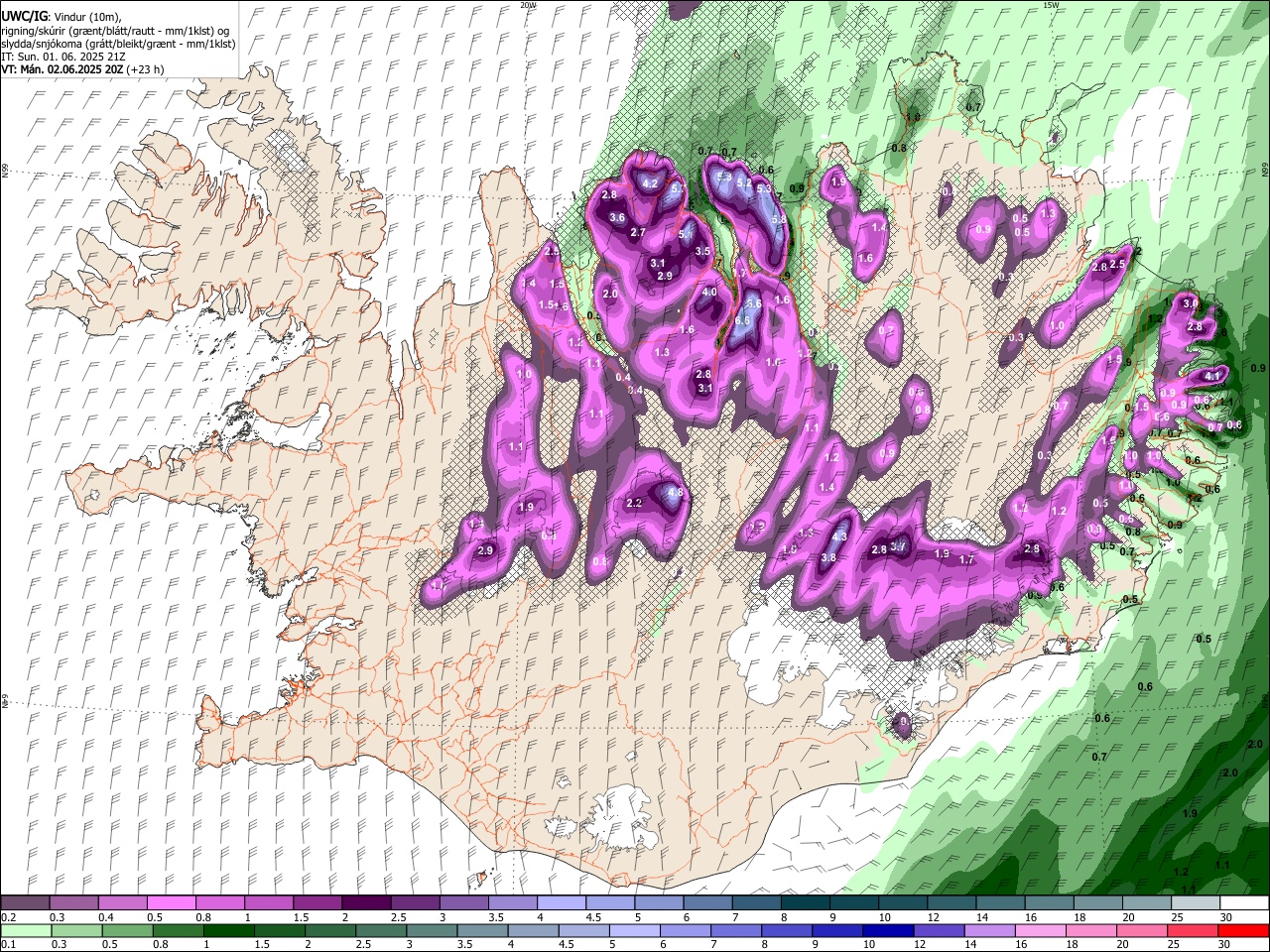The image size is (1270, 952).
Task: Click the 'VT: Mán. 02.06.2025 20Z (+23 h)' line
Action: (x=82, y=69)
